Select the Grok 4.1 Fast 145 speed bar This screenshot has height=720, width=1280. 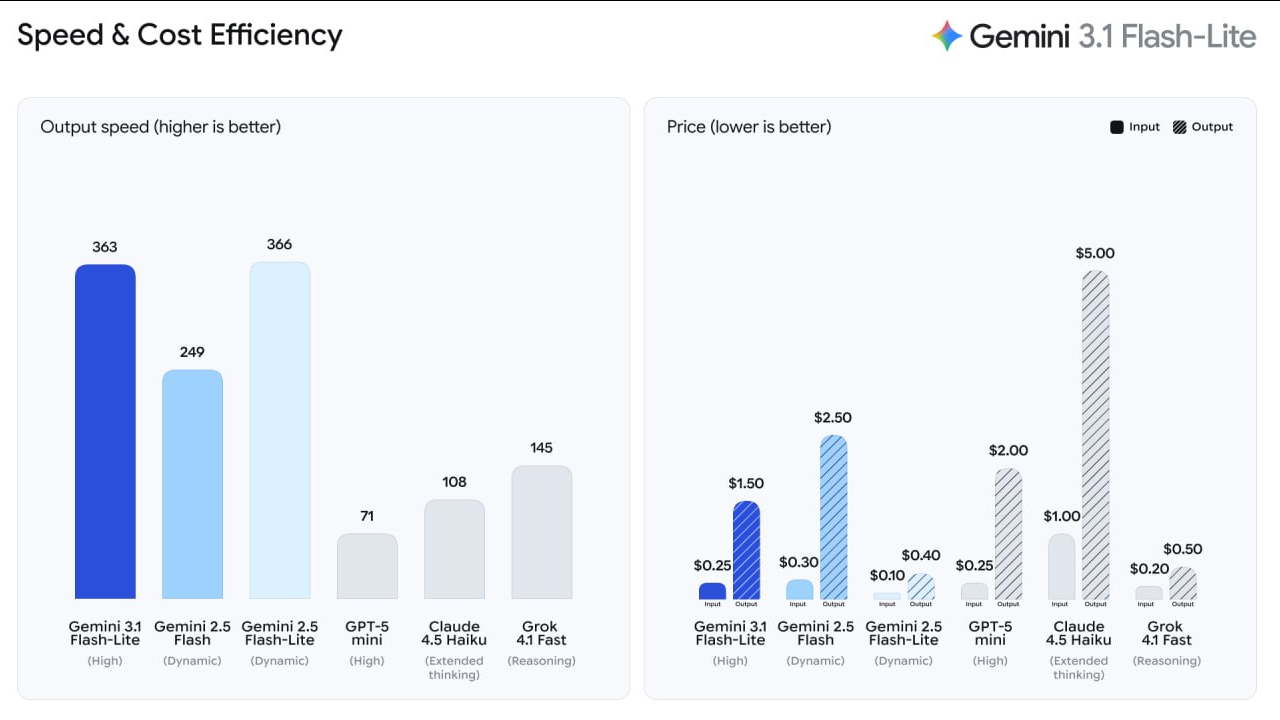pyautogui.click(x=542, y=532)
